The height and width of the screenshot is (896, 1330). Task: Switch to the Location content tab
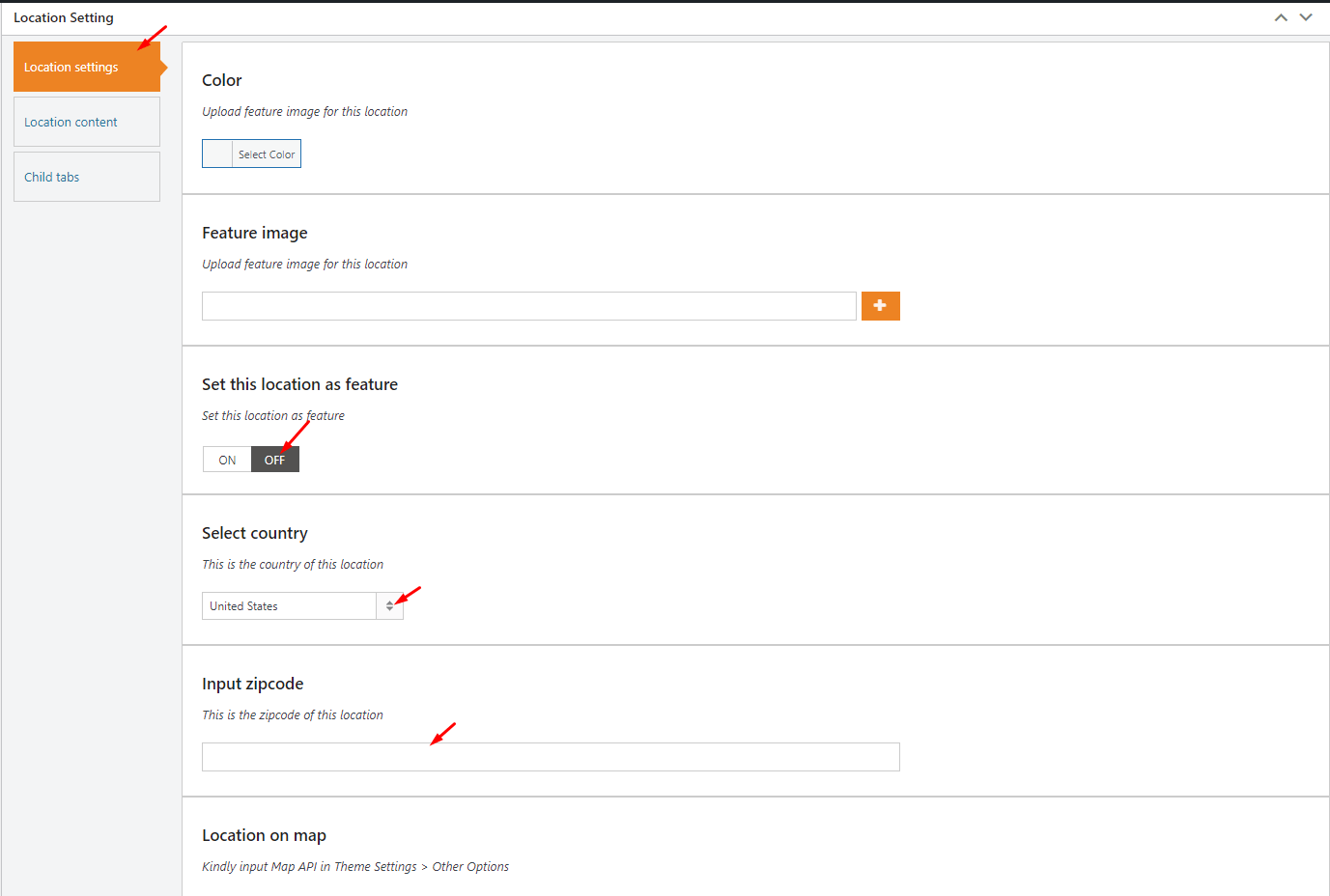pyautogui.click(x=87, y=122)
